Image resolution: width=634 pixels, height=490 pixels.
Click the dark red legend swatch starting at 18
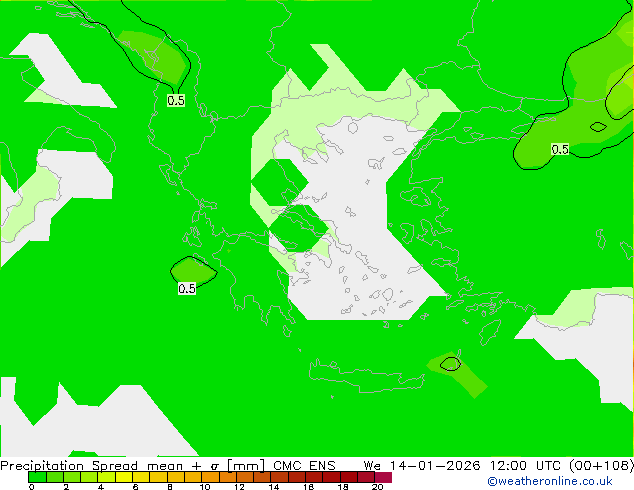(349, 477)
